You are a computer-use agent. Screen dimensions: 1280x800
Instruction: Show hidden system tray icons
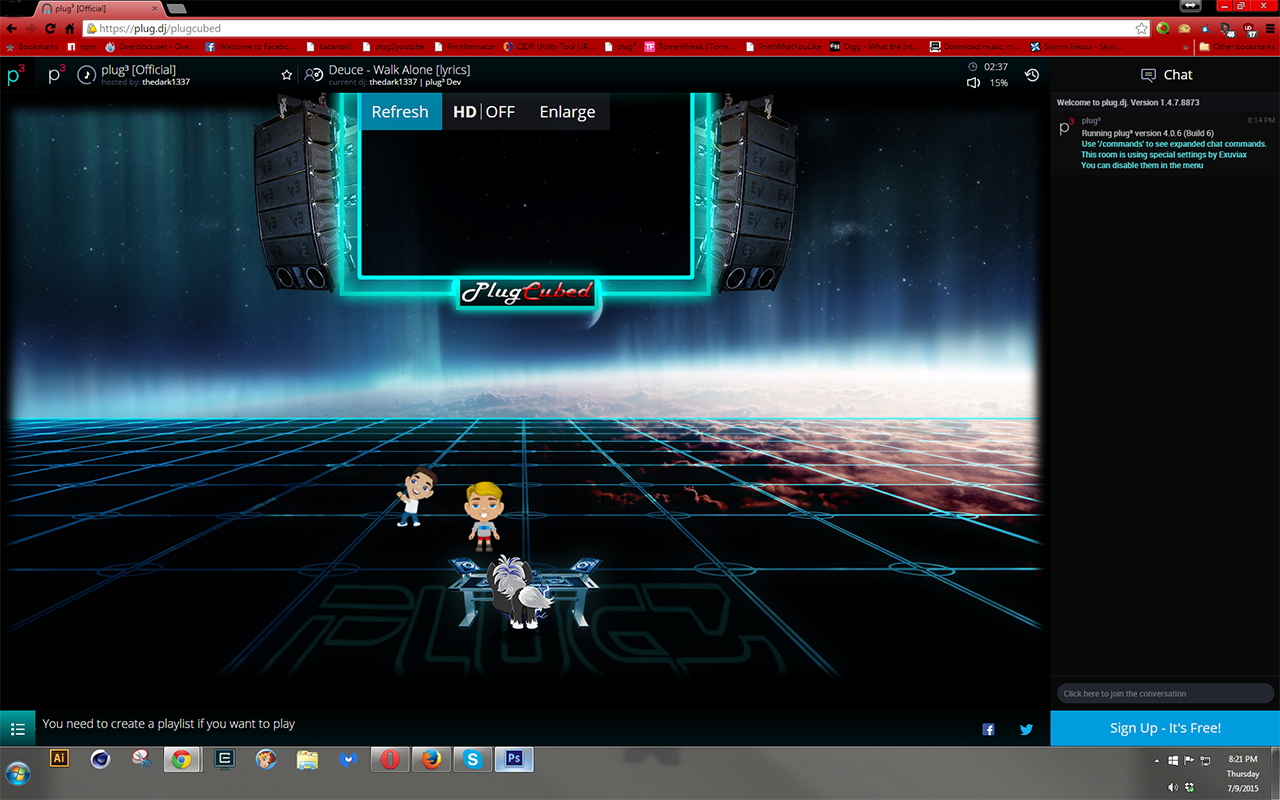pos(1158,760)
